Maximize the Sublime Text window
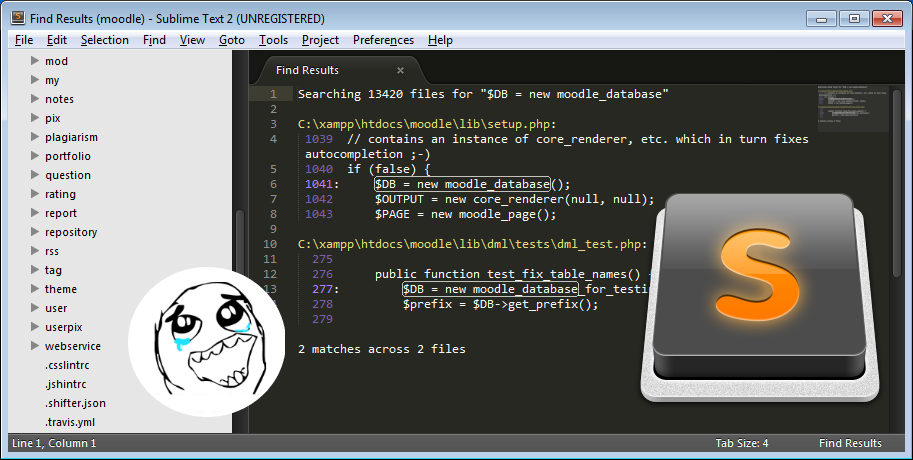Image resolution: width=913 pixels, height=460 pixels. coord(854,19)
